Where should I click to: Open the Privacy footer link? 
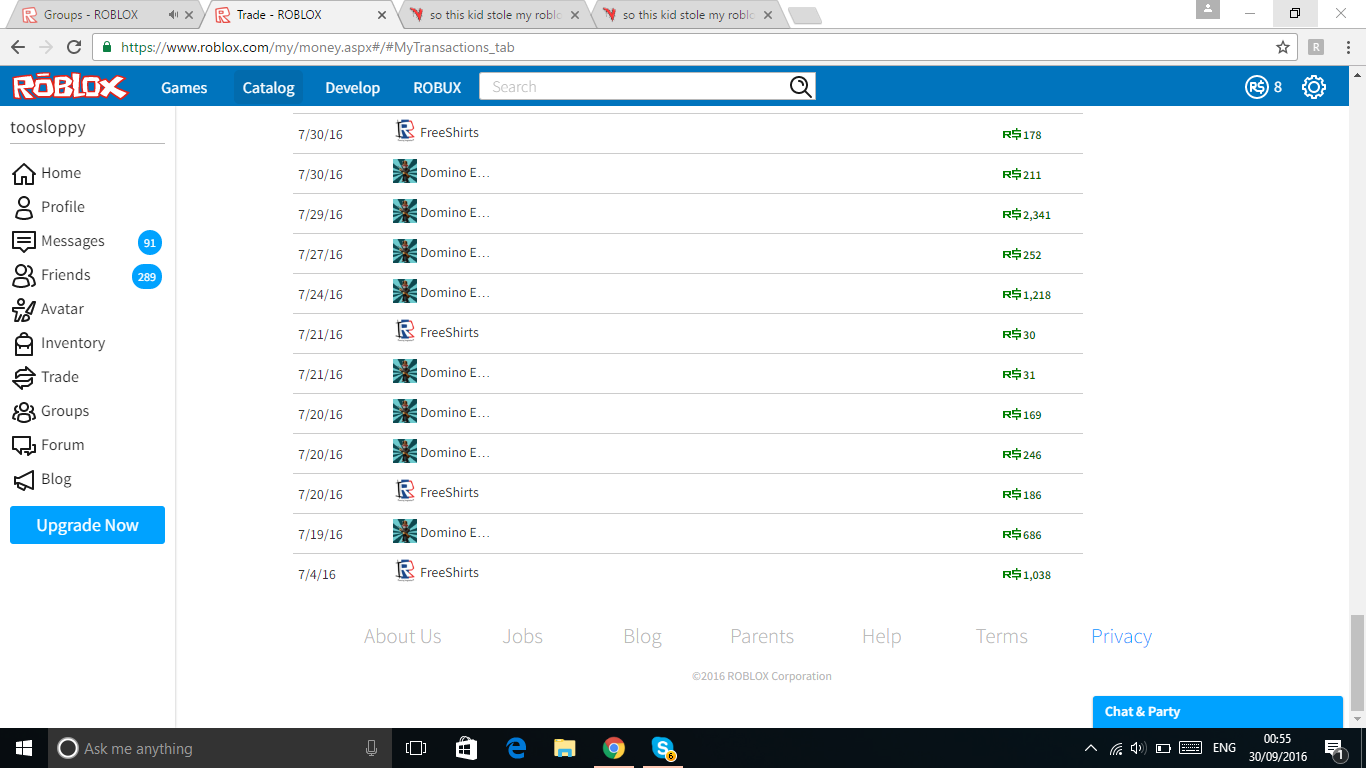[x=1122, y=636]
